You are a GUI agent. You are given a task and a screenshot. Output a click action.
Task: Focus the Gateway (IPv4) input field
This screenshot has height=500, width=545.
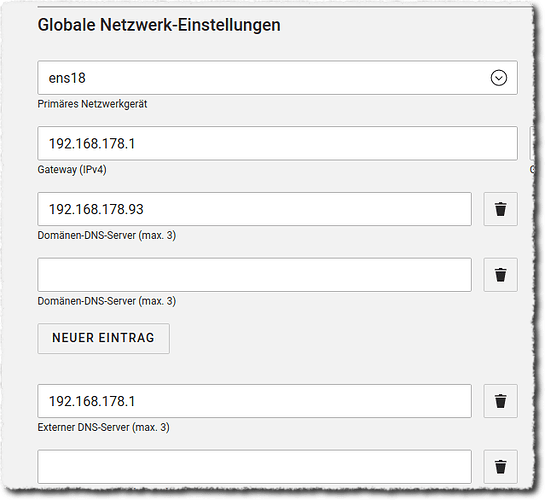point(277,144)
